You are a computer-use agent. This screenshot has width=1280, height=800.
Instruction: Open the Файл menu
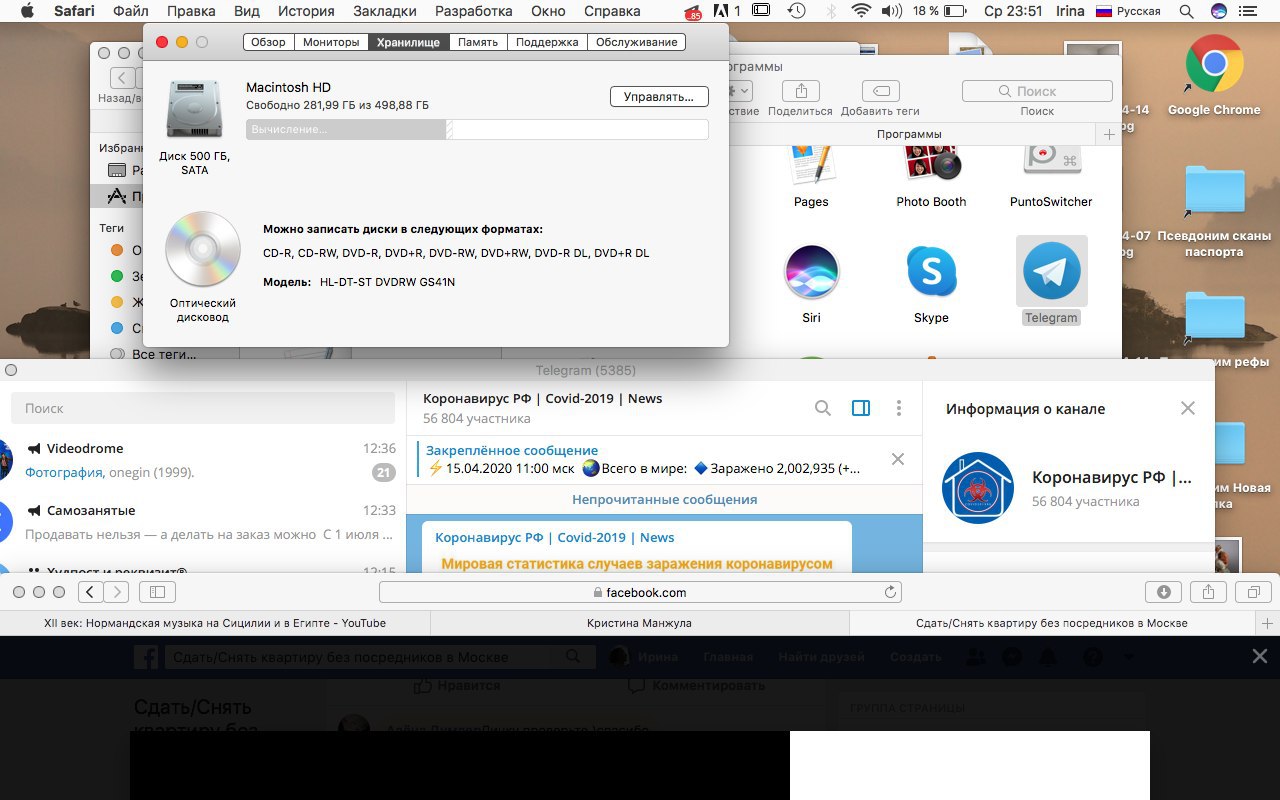tap(131, 12)
